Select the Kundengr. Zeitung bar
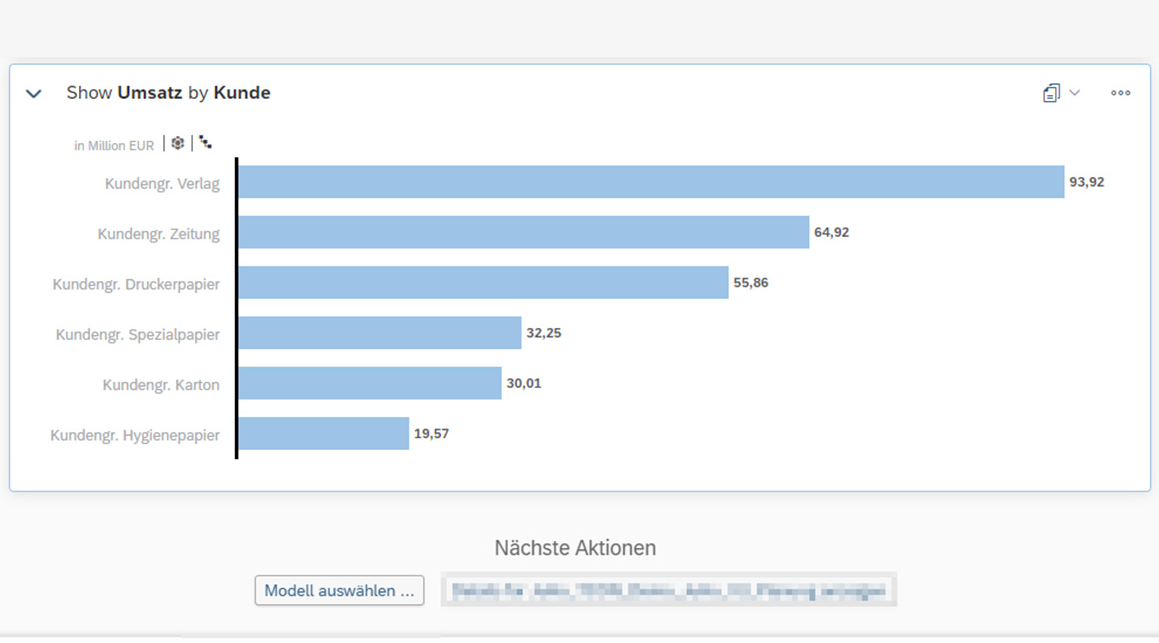 click(524, 232)
